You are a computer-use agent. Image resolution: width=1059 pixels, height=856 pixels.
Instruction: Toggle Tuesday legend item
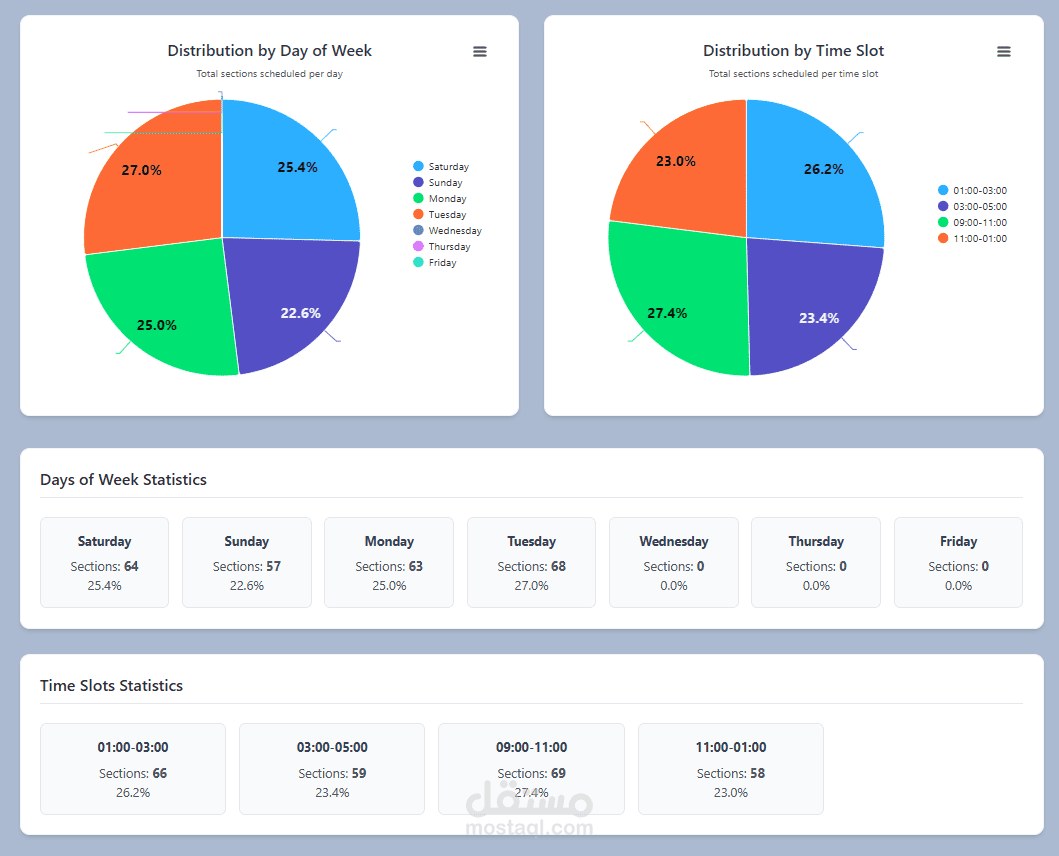tap(440, 215)
